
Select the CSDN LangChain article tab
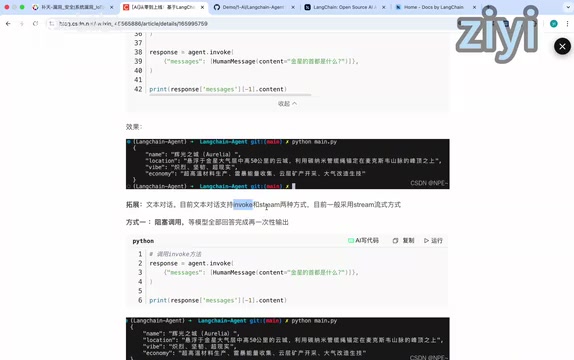[x=163, y=7]
